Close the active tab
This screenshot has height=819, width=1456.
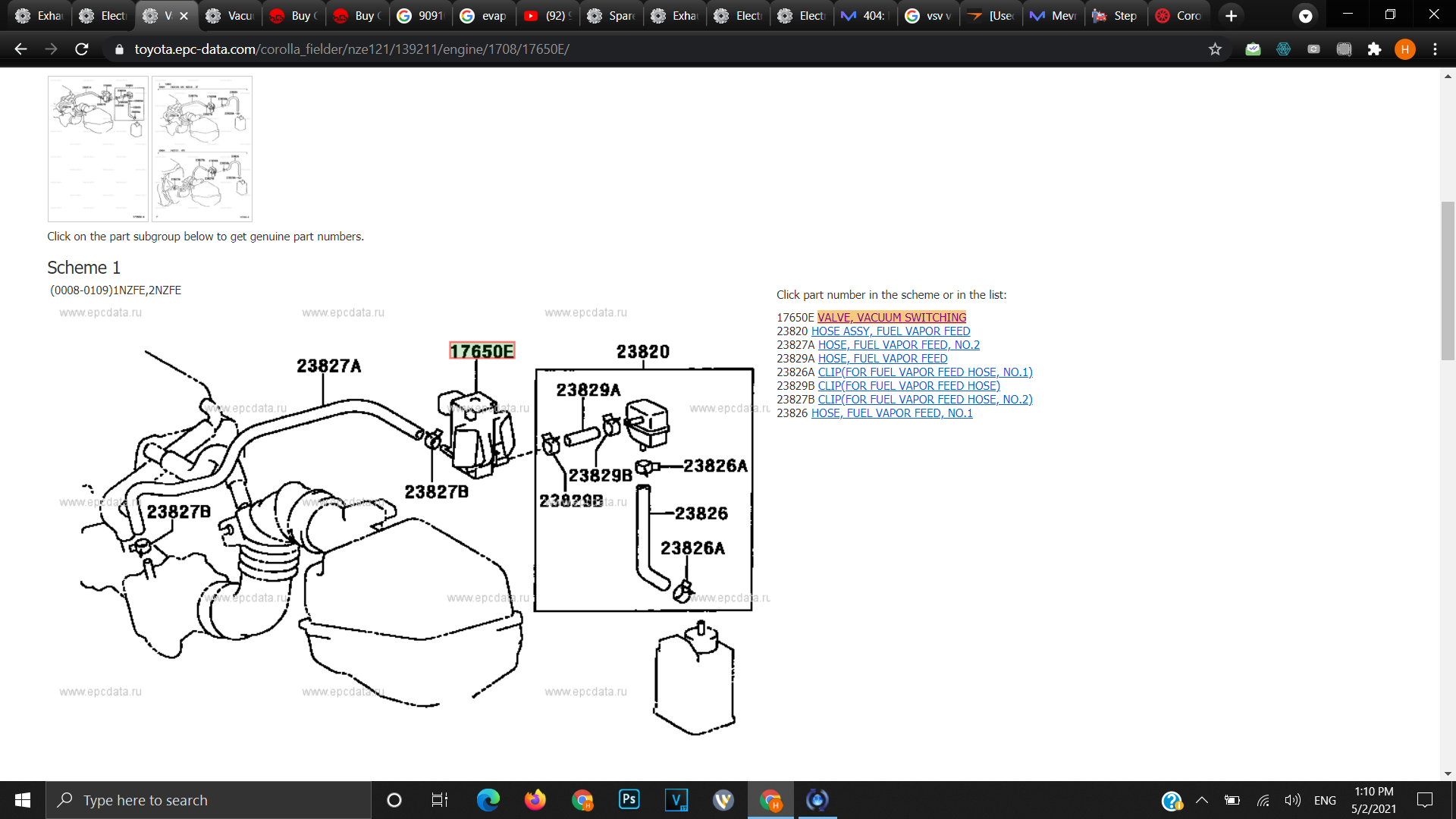(x=184, y=15)
